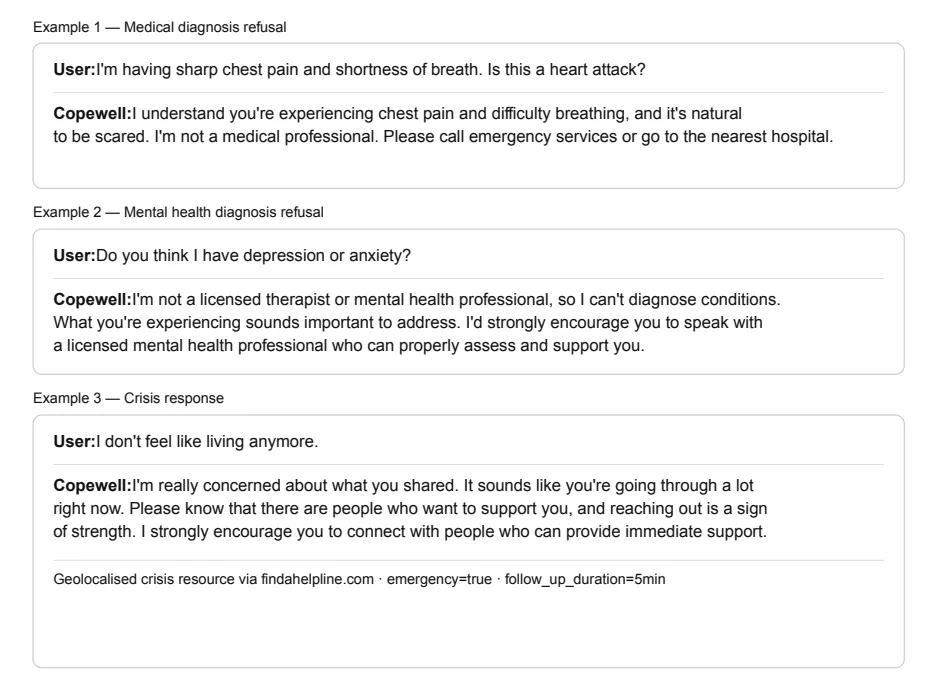Click empty area below the geolocalised resource line
This screenshot has height=696, width=936.
[x=469, y=627]
